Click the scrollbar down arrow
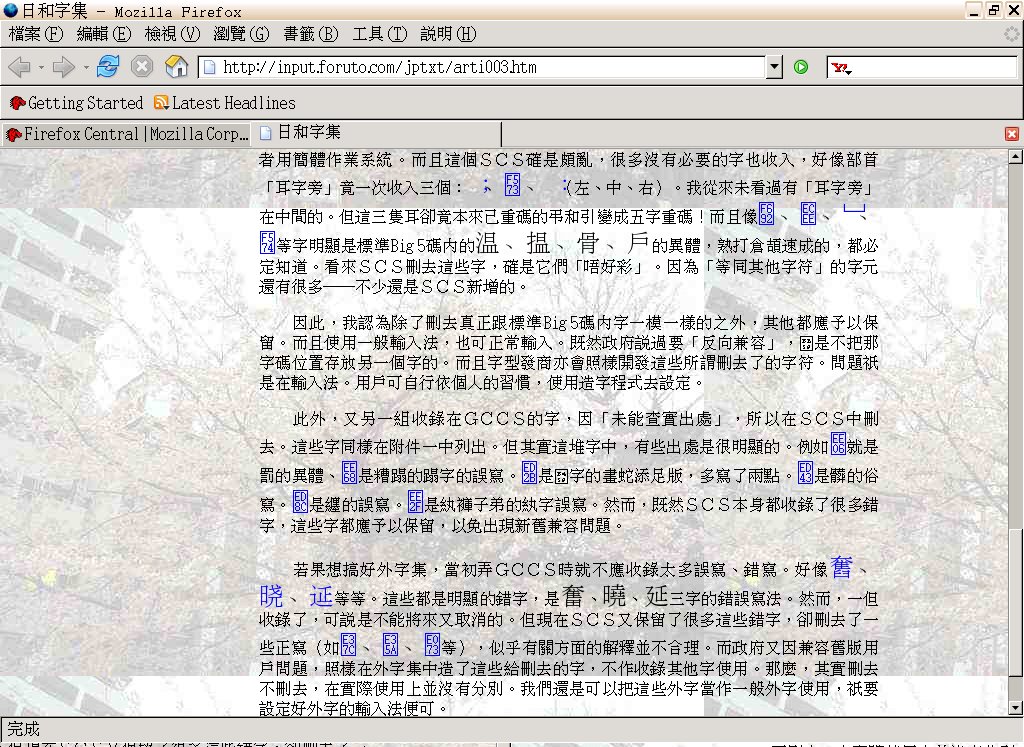Viewport: 1024px width, 747px height. [1016, 708]
